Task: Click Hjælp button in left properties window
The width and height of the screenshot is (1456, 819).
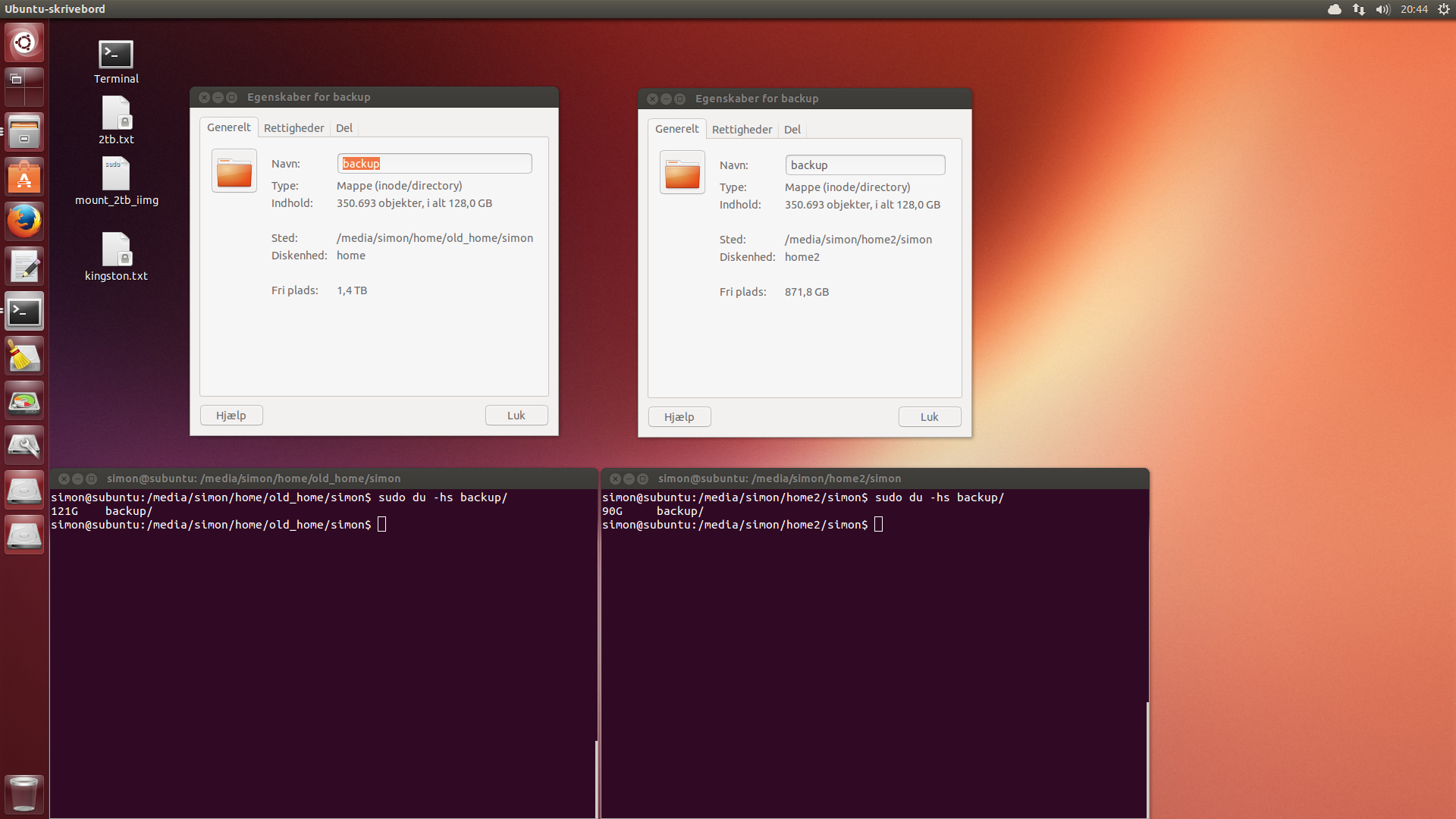Action: pos(231,416)
